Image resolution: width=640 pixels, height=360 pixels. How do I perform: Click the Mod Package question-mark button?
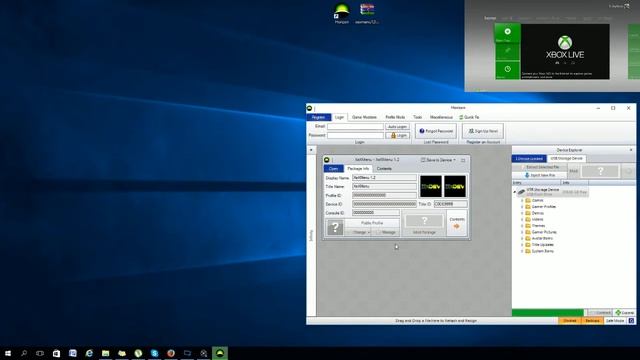point(424,224)
